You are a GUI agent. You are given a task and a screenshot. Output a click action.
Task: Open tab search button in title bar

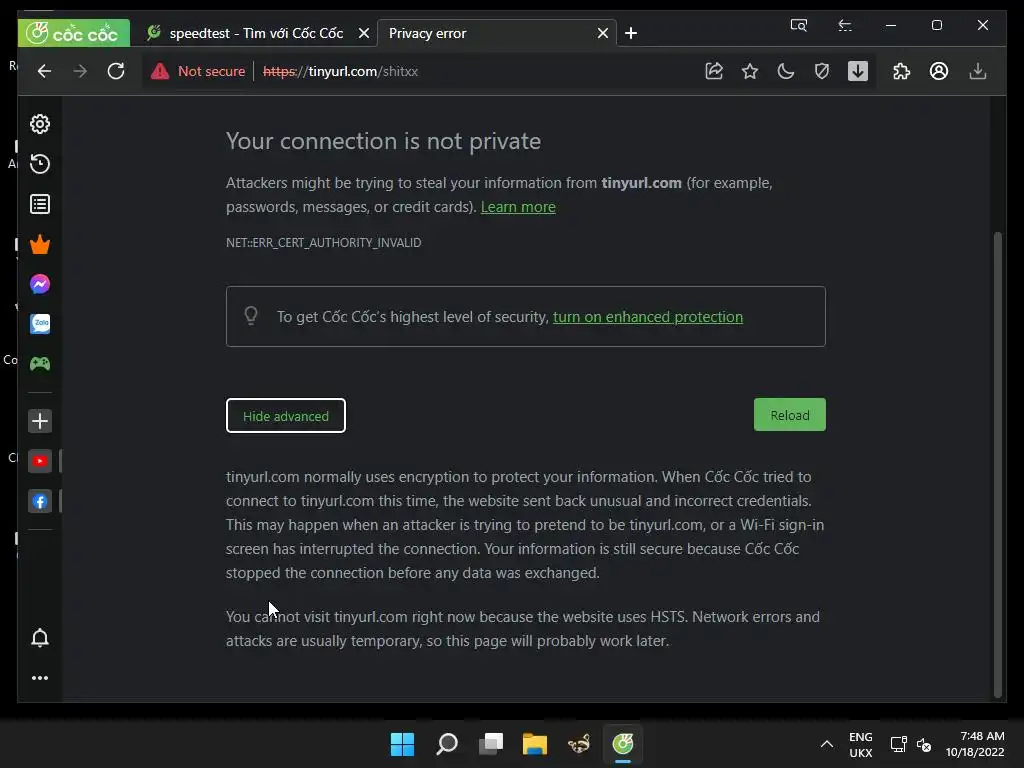799,25
